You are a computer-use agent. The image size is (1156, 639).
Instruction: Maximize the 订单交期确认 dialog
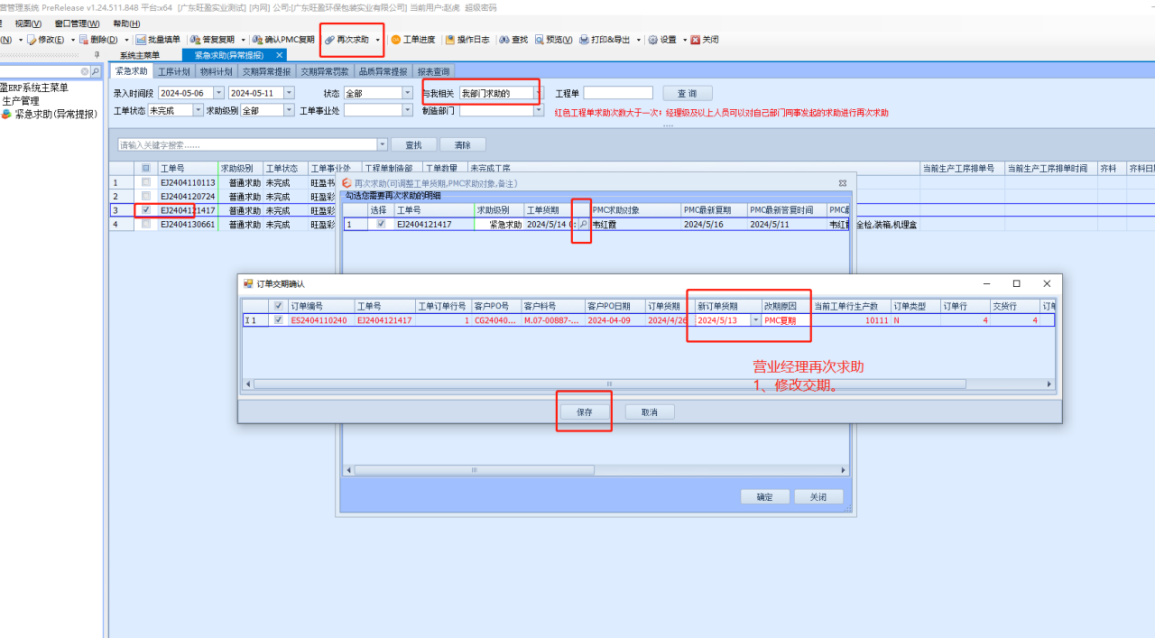(1017, 284)
